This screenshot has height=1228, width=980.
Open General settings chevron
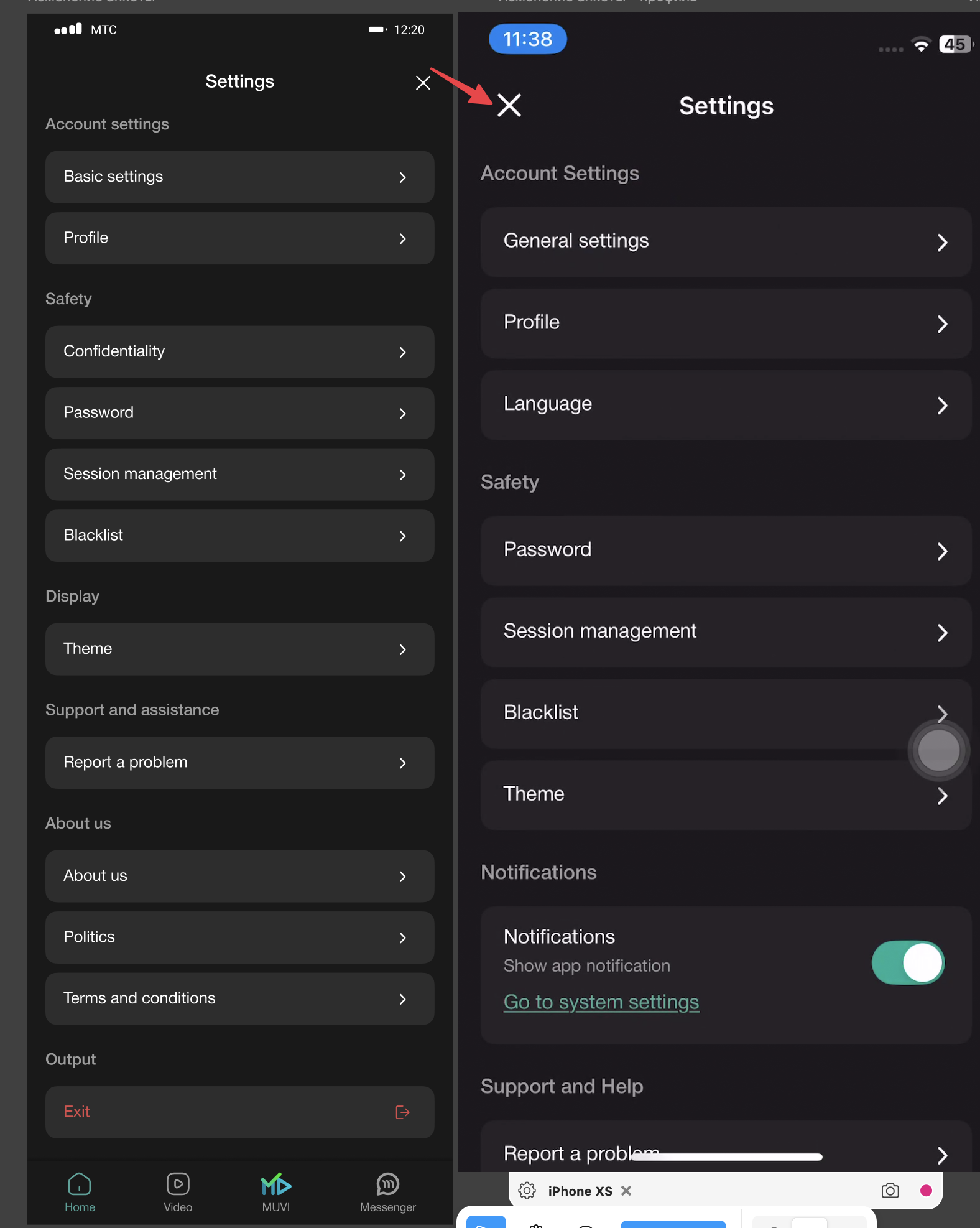(x=941, y=242)
